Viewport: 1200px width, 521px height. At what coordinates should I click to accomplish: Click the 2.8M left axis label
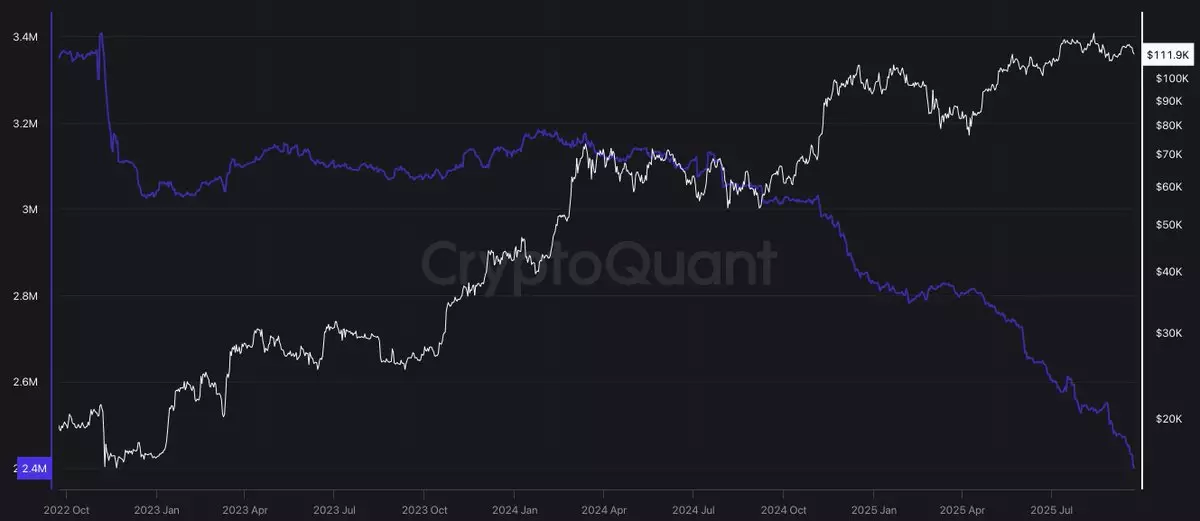[25, 297]
